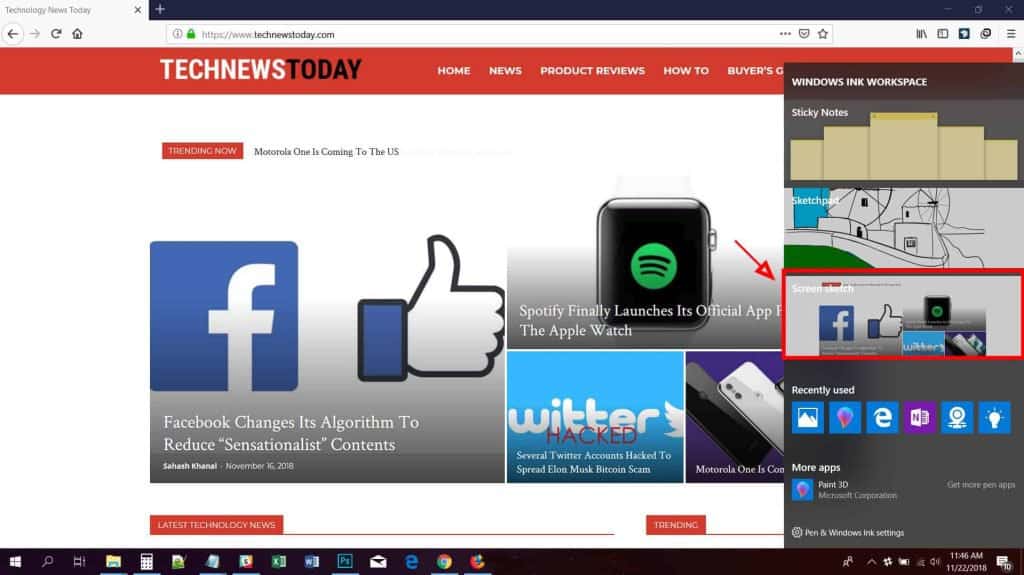Open the Motorola One article card
This screenshot has width=1024, height=575.
[x=735, y=417]
